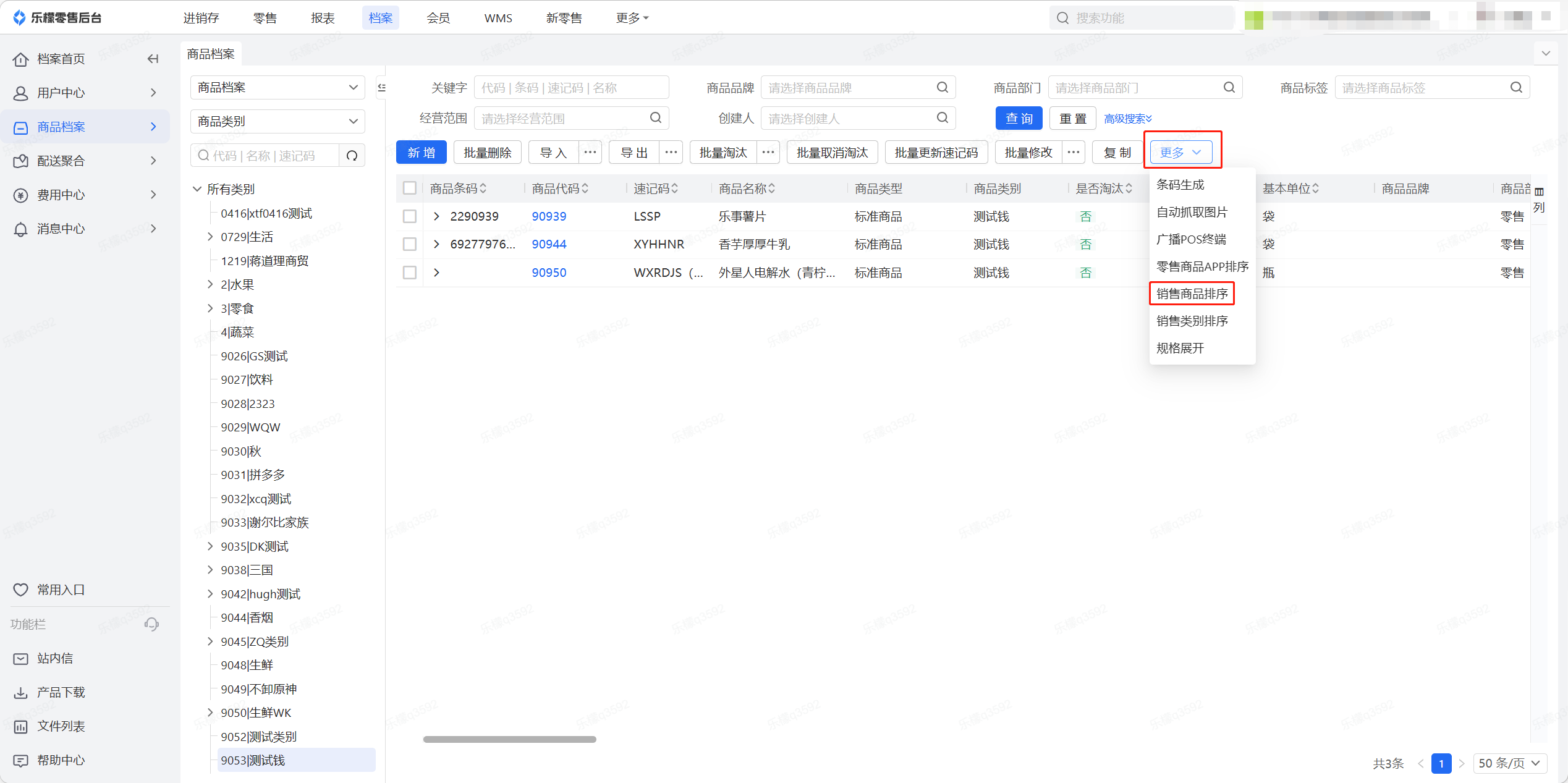Open the 零售 top menu

click(265, 18)
